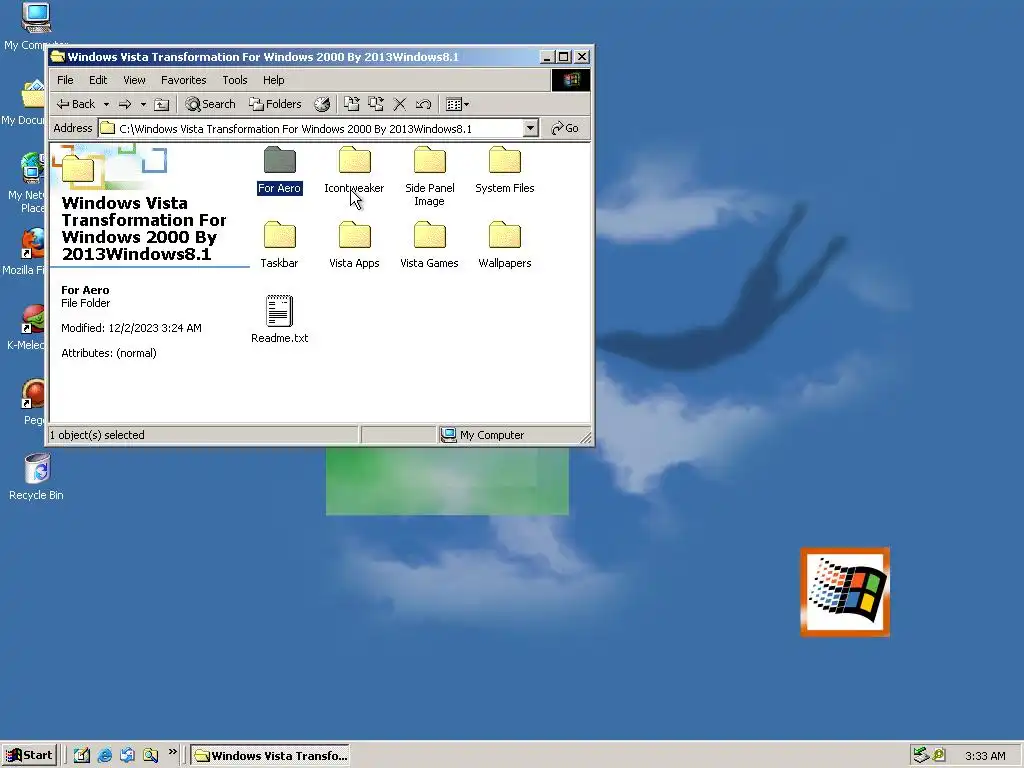This screenshot has height=768, width=1024.
Task: Select the For Aero folder
Action: (x=280, y=170)
